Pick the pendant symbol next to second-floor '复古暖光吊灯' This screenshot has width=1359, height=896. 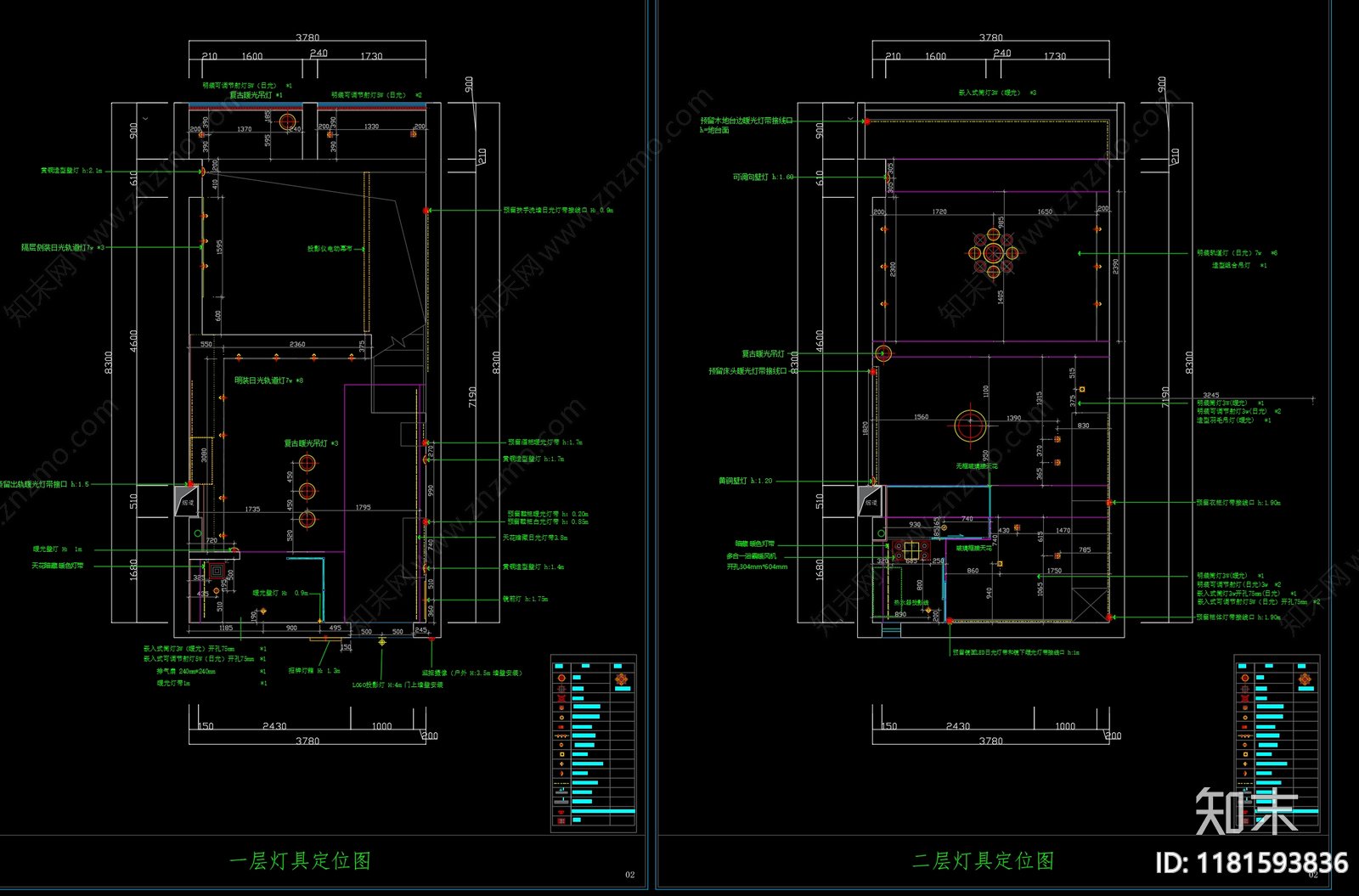[x=883, y=353]
